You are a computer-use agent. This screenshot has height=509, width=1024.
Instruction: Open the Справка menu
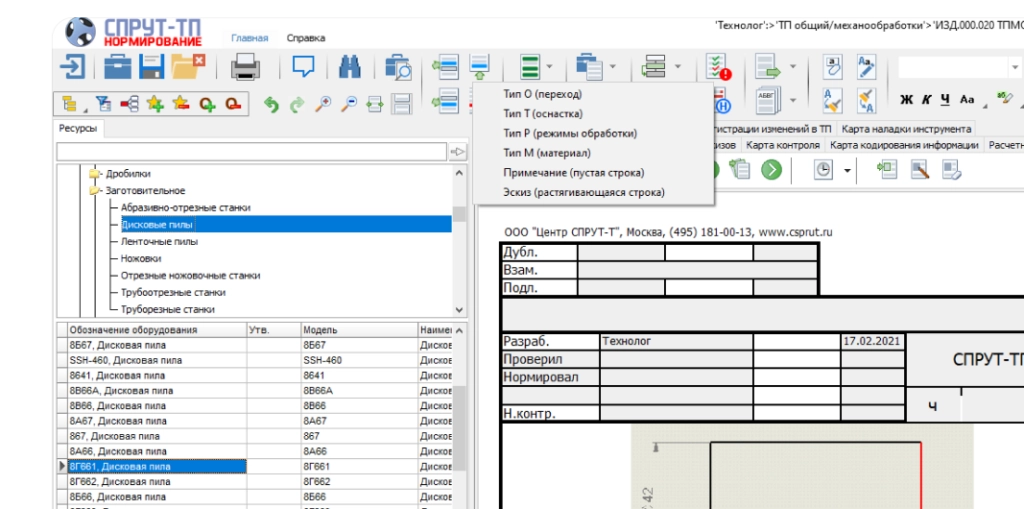[x=305, y=38]
